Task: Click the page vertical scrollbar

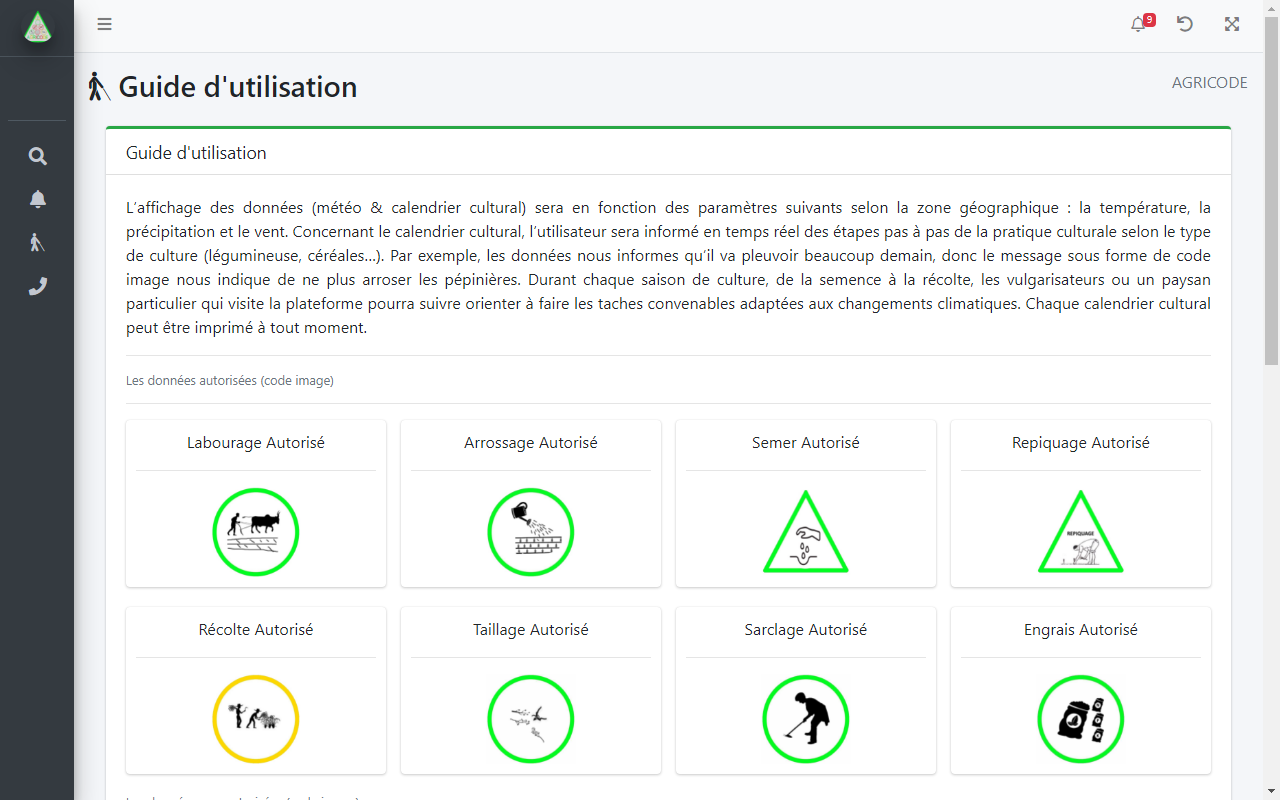Action: (1271, 200)
